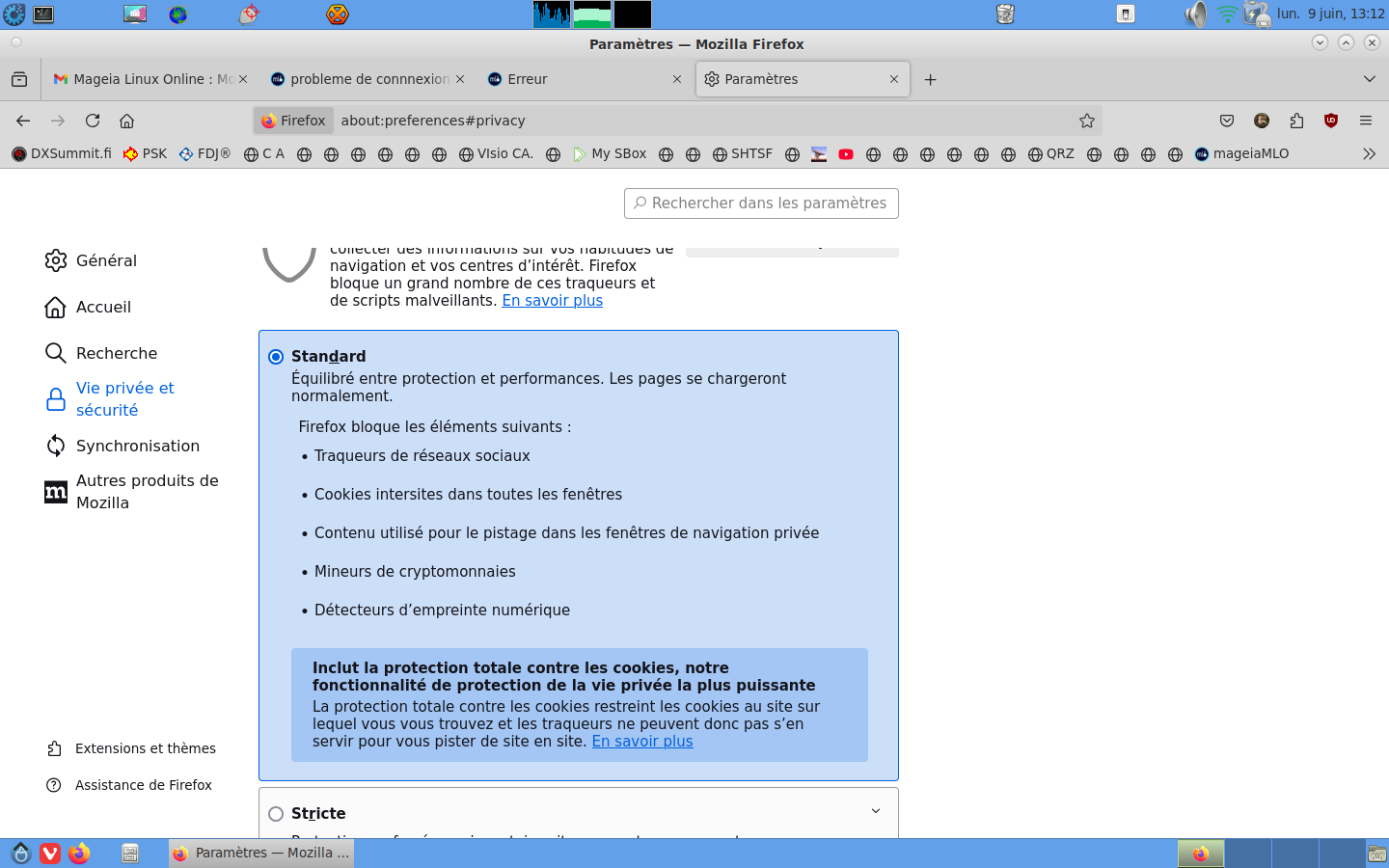Open Pocket save icon in toolbar
The width and height of the screenshot is (1389, 868).
tap(1227, 121)
